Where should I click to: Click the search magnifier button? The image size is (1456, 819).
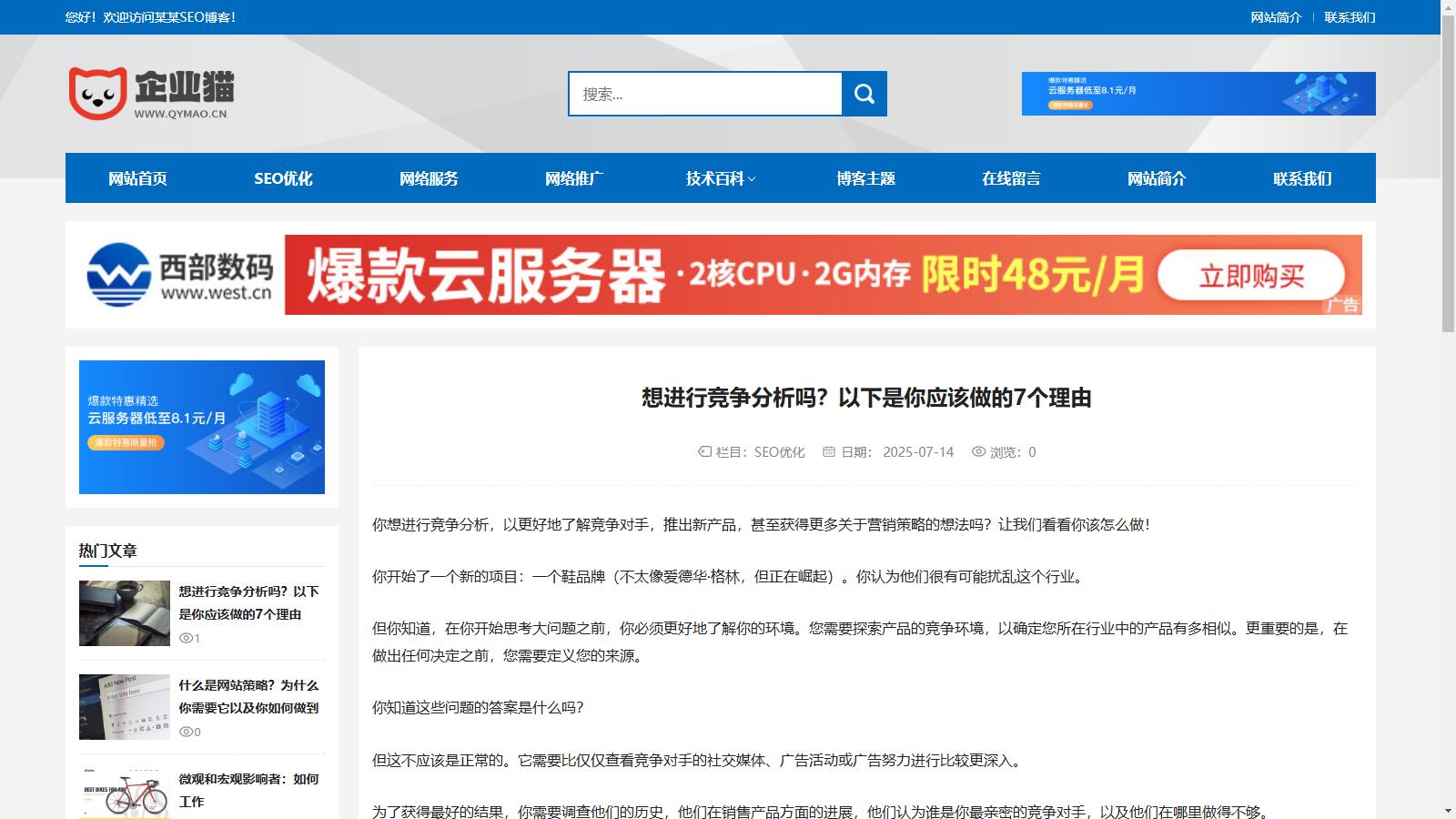point(864,94)
